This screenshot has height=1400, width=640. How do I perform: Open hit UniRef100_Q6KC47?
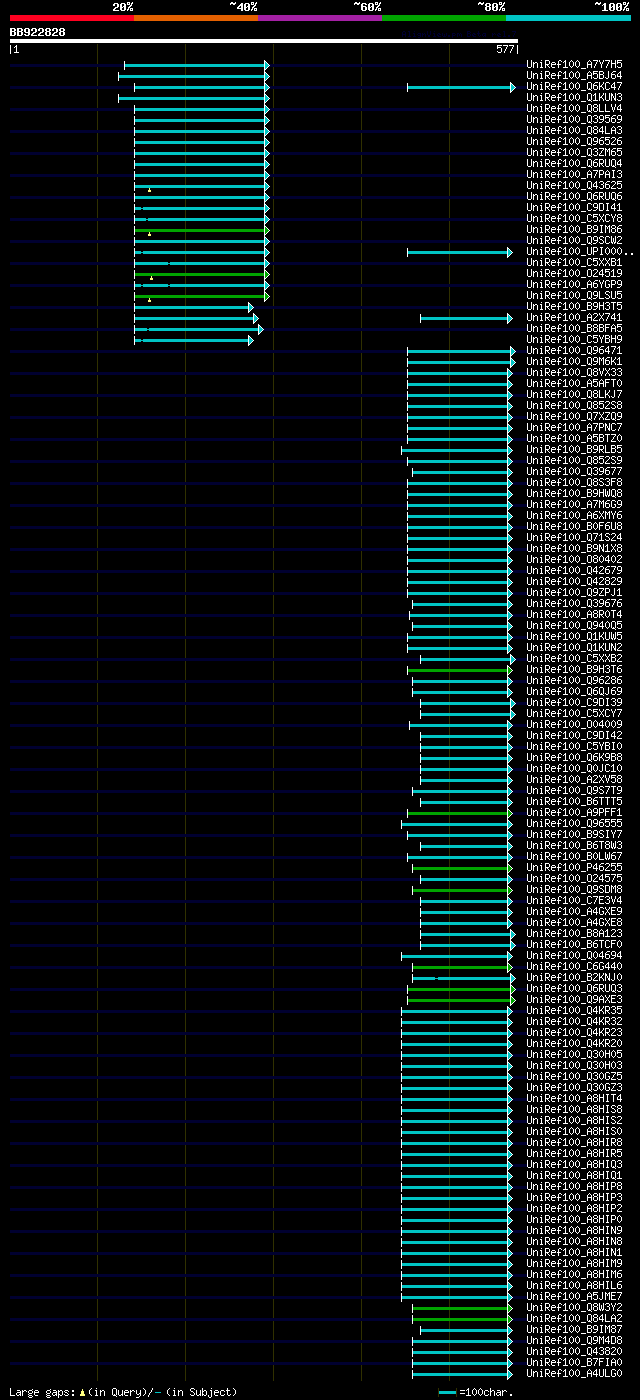(x=574, y=87)
